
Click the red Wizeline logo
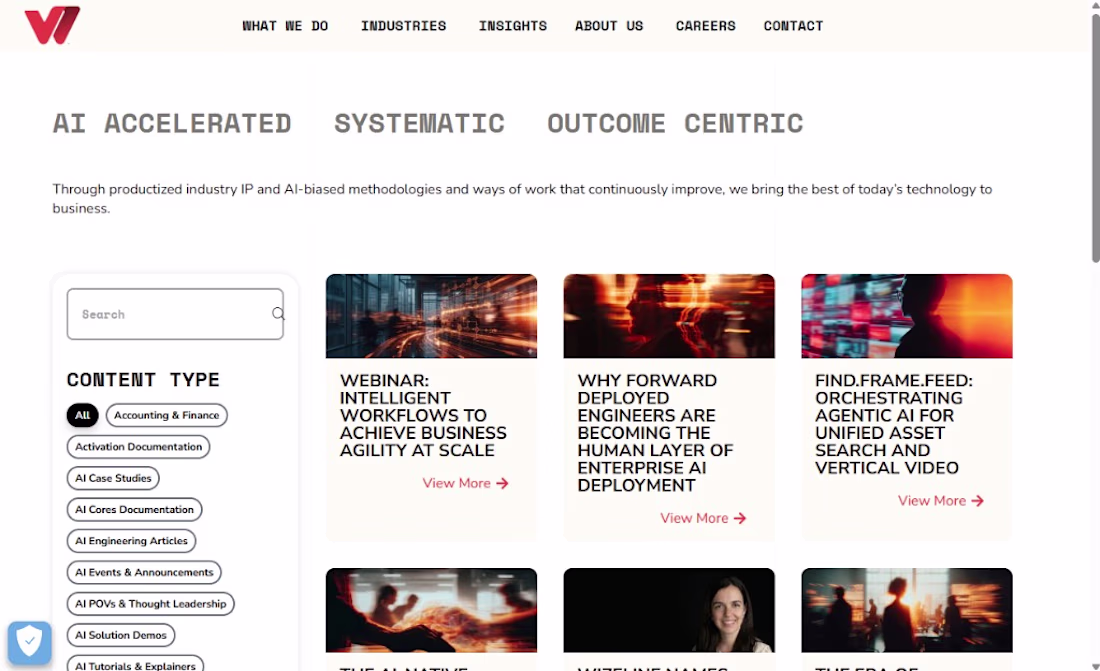pos(52,25)
